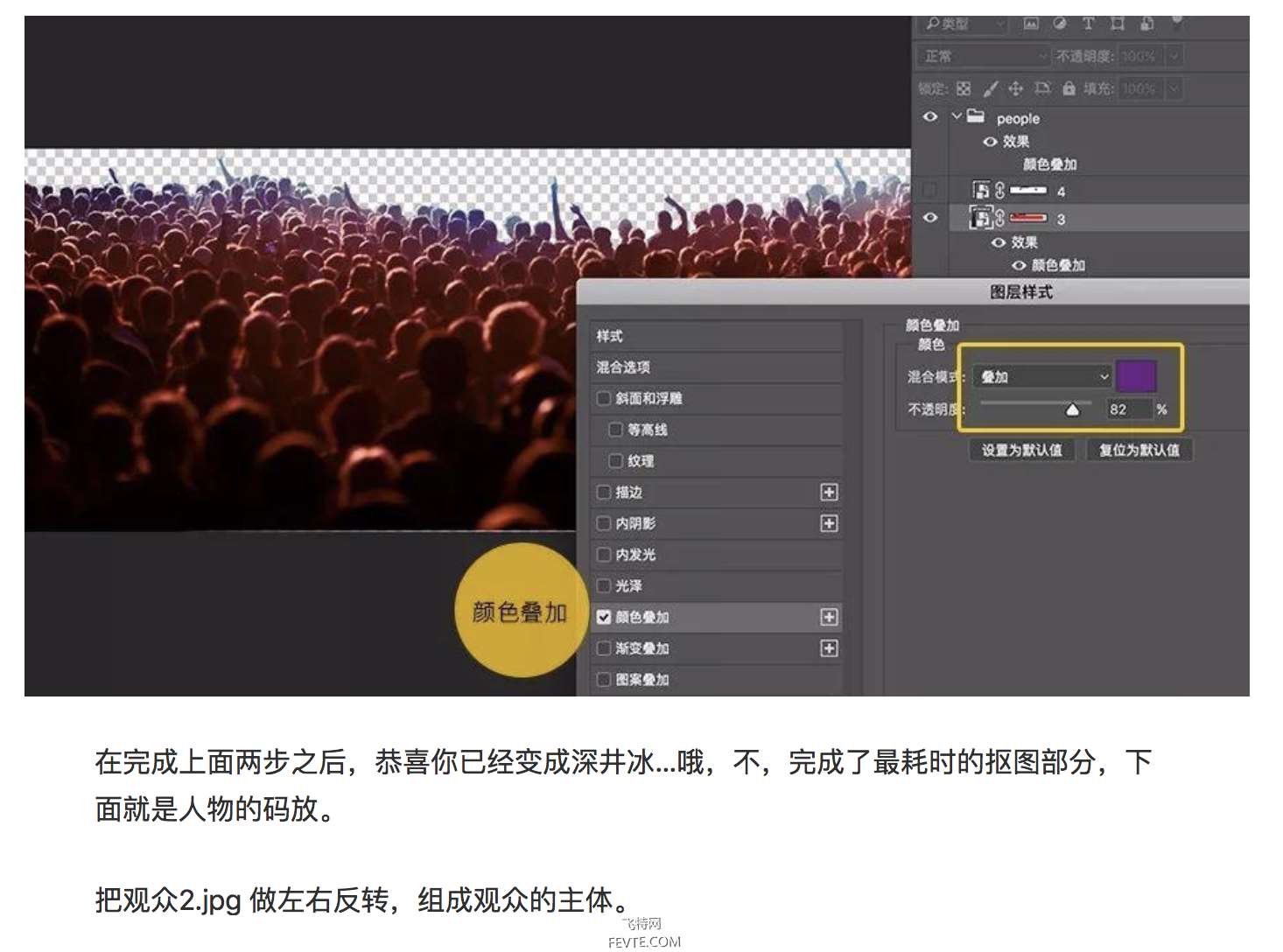The width and height of the screenshot is (1283, 952).
Task: Collapse the people group chevron
Action: [x=957, y=116]
